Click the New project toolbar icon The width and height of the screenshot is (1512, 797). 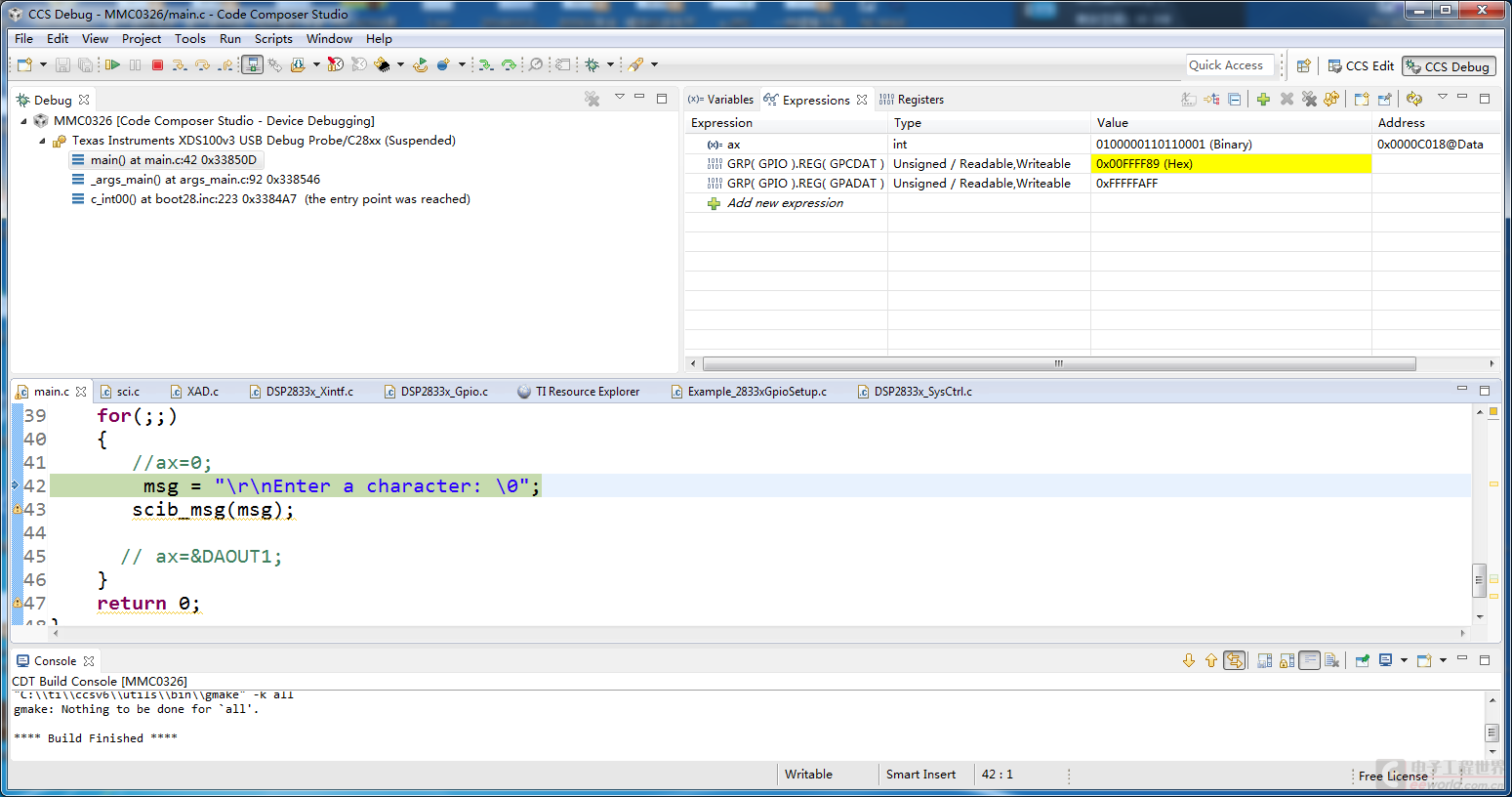click(24, 64)
